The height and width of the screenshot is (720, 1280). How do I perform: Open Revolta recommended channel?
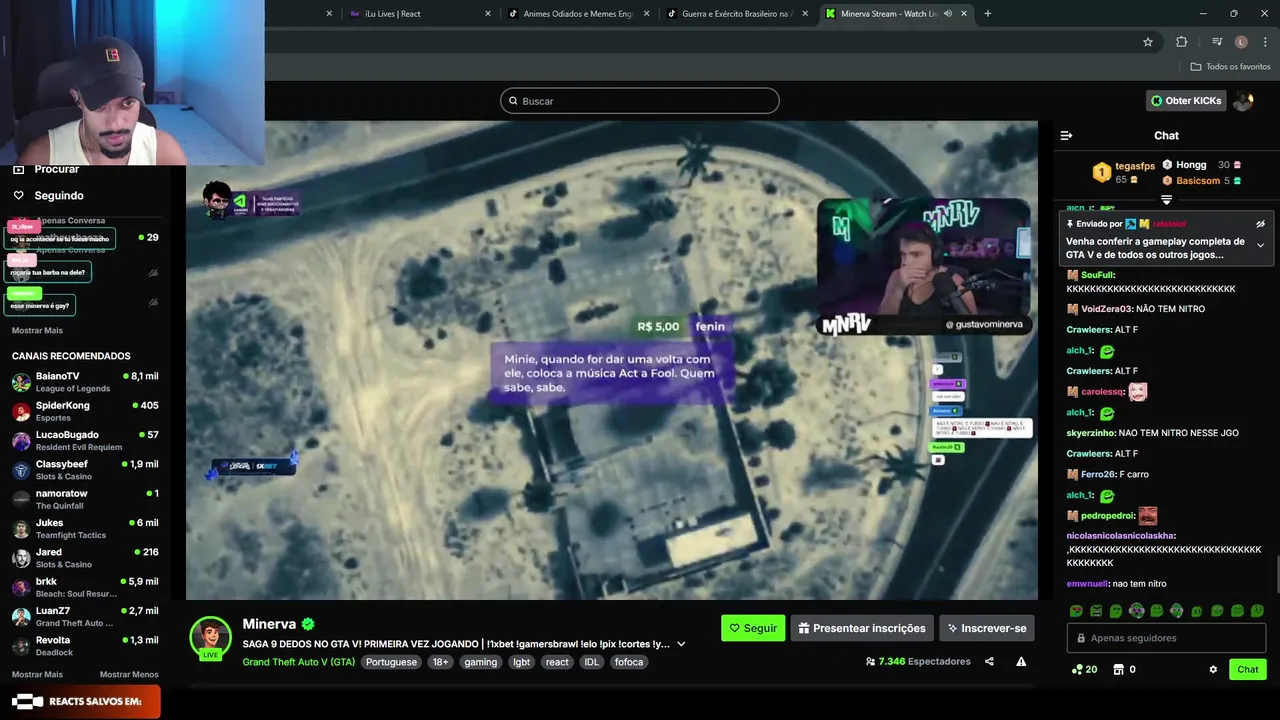[x=85, y=646]
